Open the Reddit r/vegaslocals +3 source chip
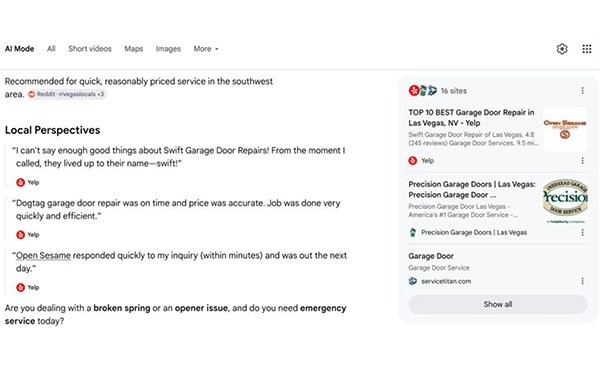This screenshot has height=375, width=600. click(x=67, y=94)
